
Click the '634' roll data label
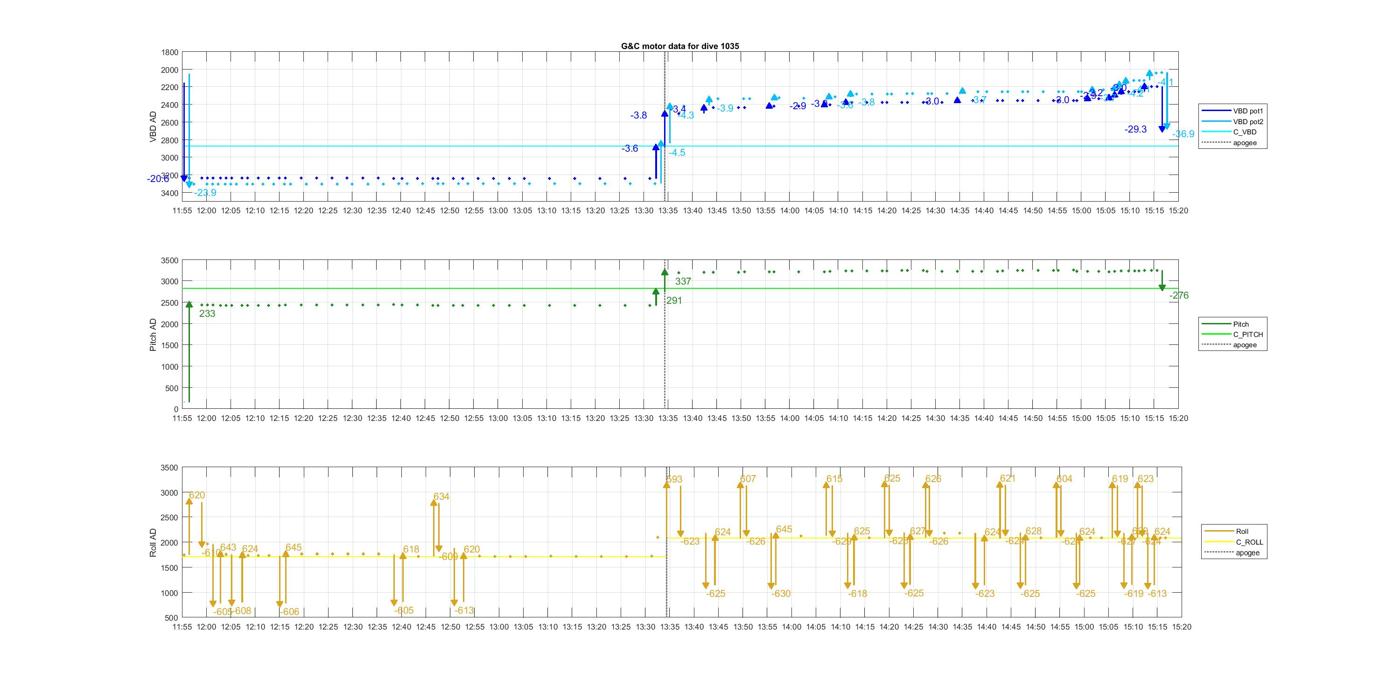(441, 497)
